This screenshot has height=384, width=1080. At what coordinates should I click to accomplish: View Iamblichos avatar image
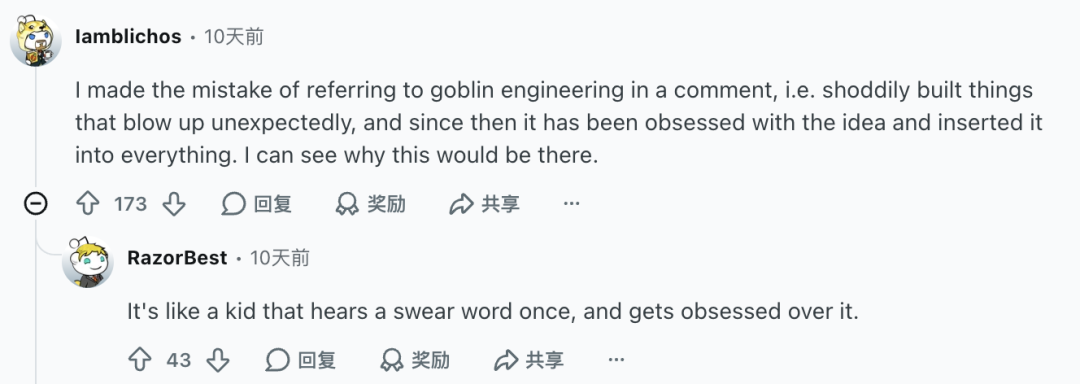coord(36,40)
